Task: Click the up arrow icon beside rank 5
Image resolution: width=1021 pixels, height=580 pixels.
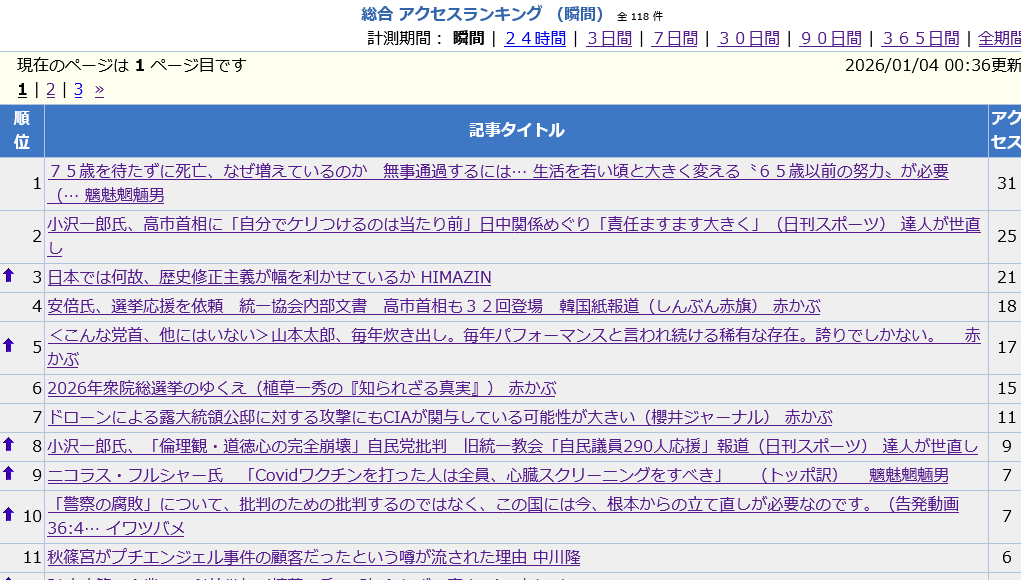Action: click(x=9, y=345)
